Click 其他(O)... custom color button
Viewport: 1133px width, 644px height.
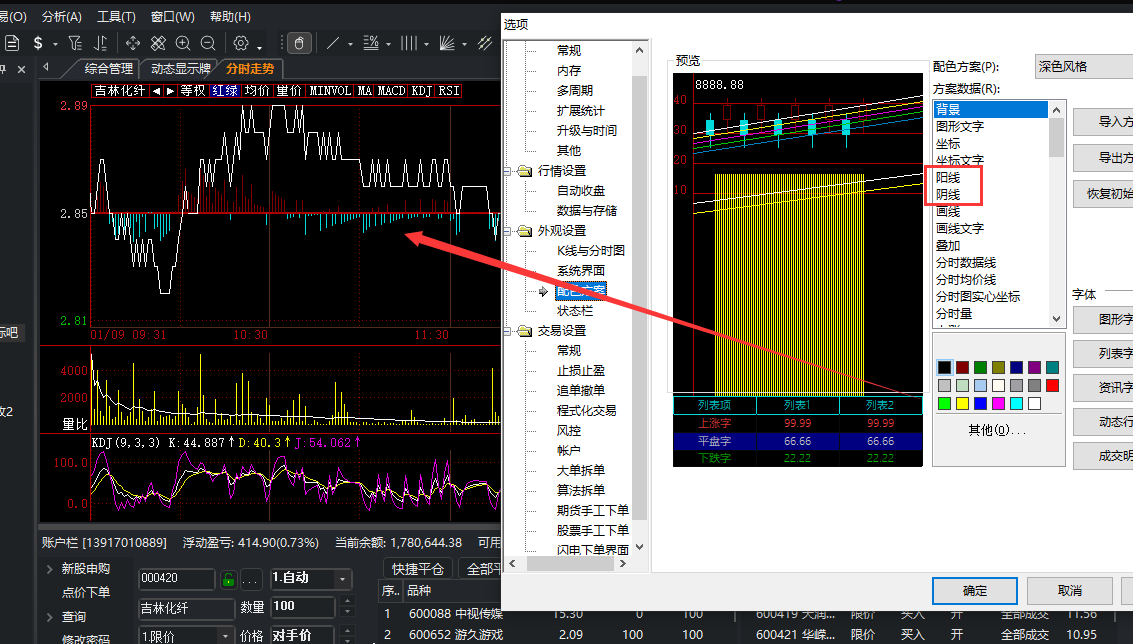pos(997,431)
